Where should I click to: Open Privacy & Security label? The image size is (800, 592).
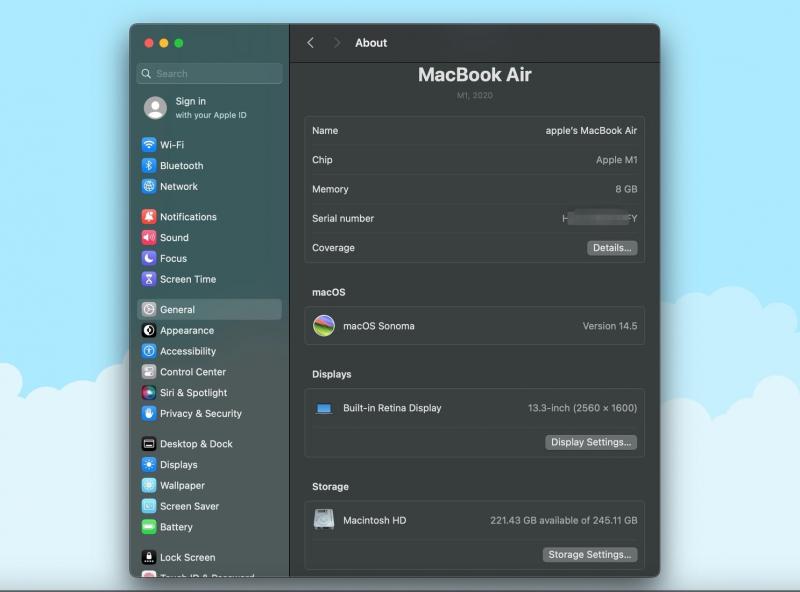[x=201, y=413]
